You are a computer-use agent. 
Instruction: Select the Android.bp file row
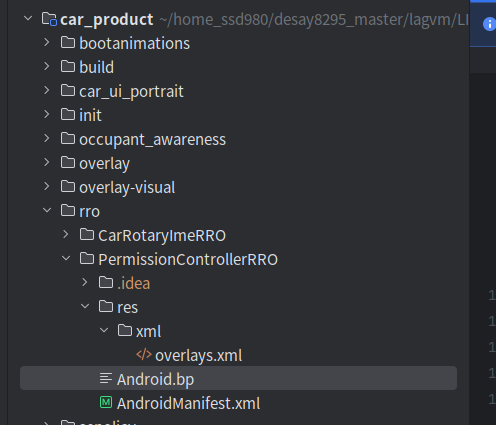click(238, 378)
